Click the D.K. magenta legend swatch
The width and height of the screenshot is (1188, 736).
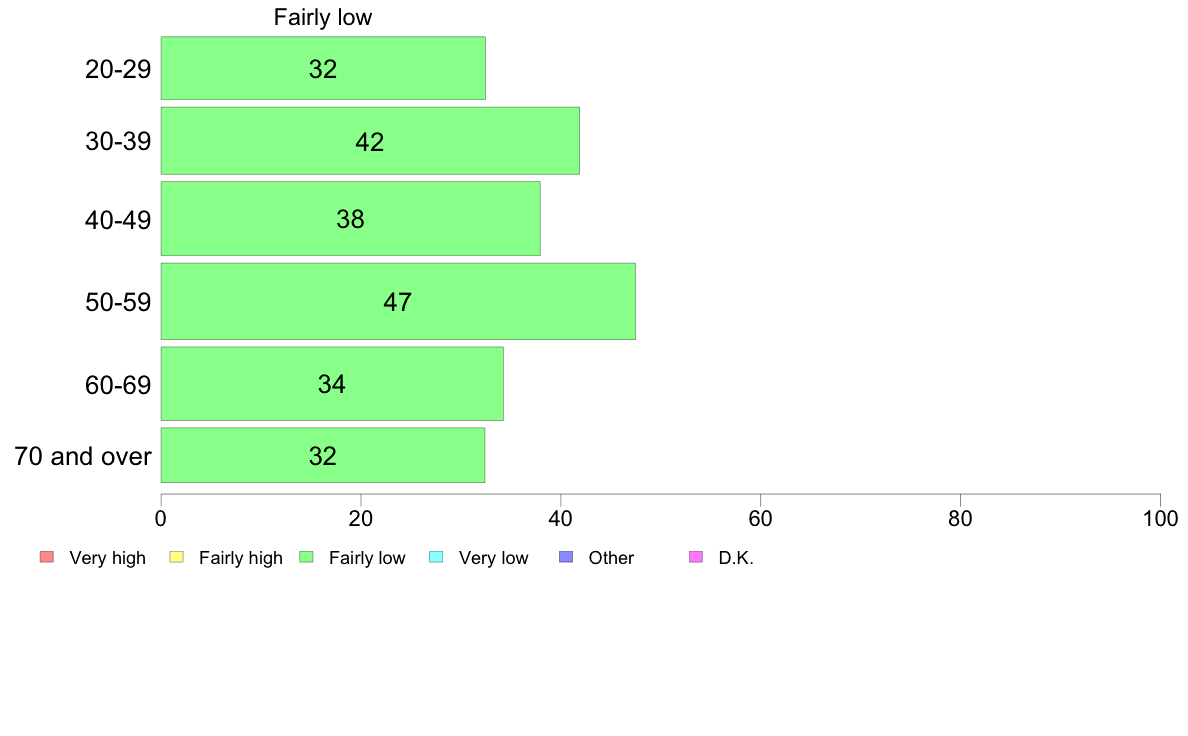click(x=696, y=557)
